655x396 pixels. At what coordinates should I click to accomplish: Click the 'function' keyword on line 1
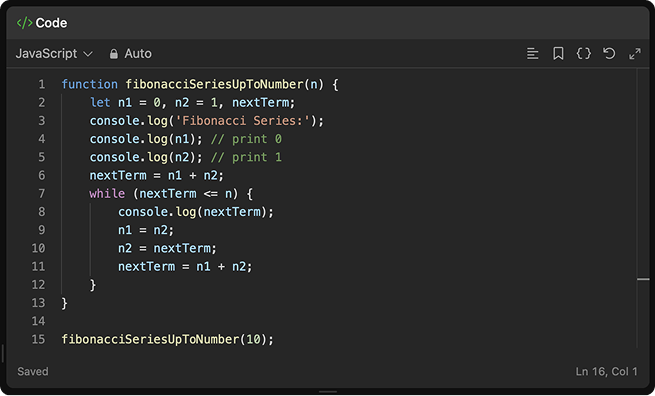point(90,84)
